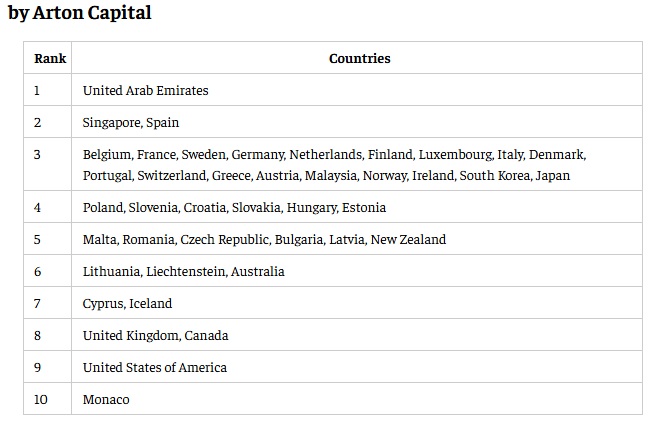The width and height of the screenshot is (666, 422).
Task: Select rank number 9 cell
Action: coord(38,368)
